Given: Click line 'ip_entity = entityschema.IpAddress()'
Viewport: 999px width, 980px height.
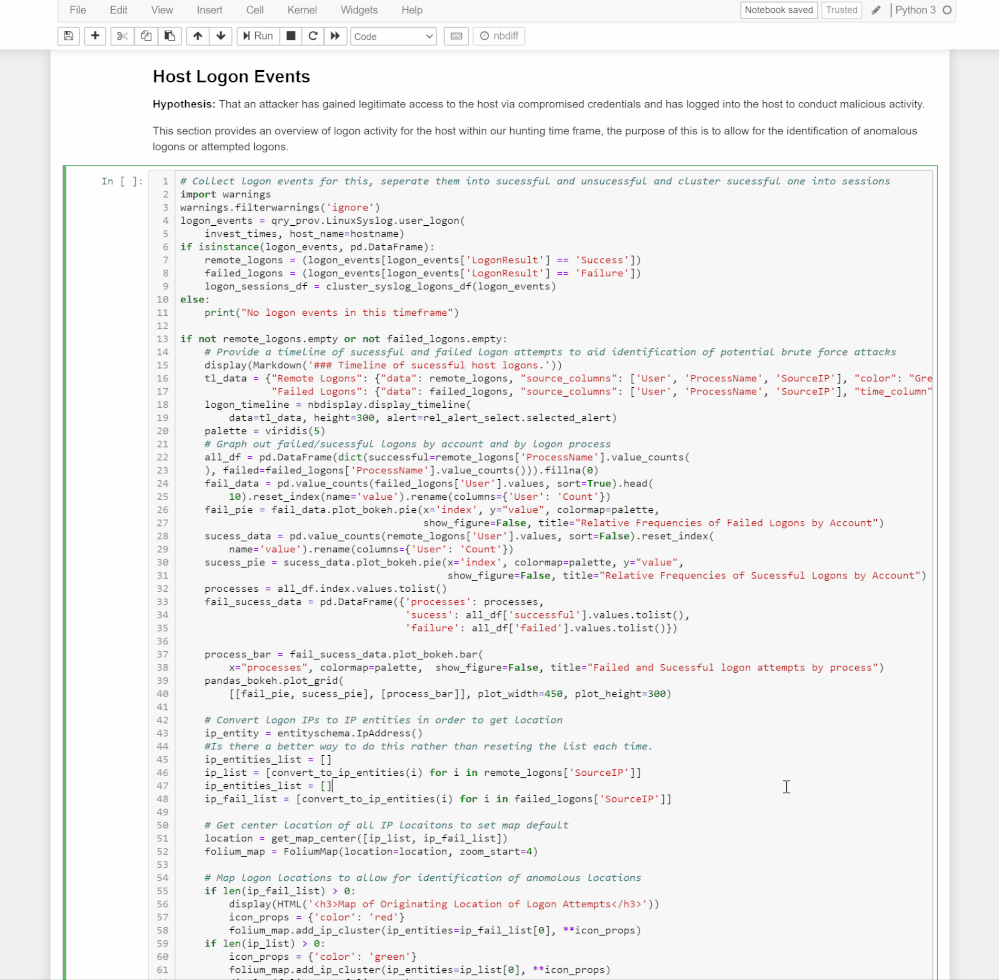Looking at the screenshot, I should [x=313, y=733].
